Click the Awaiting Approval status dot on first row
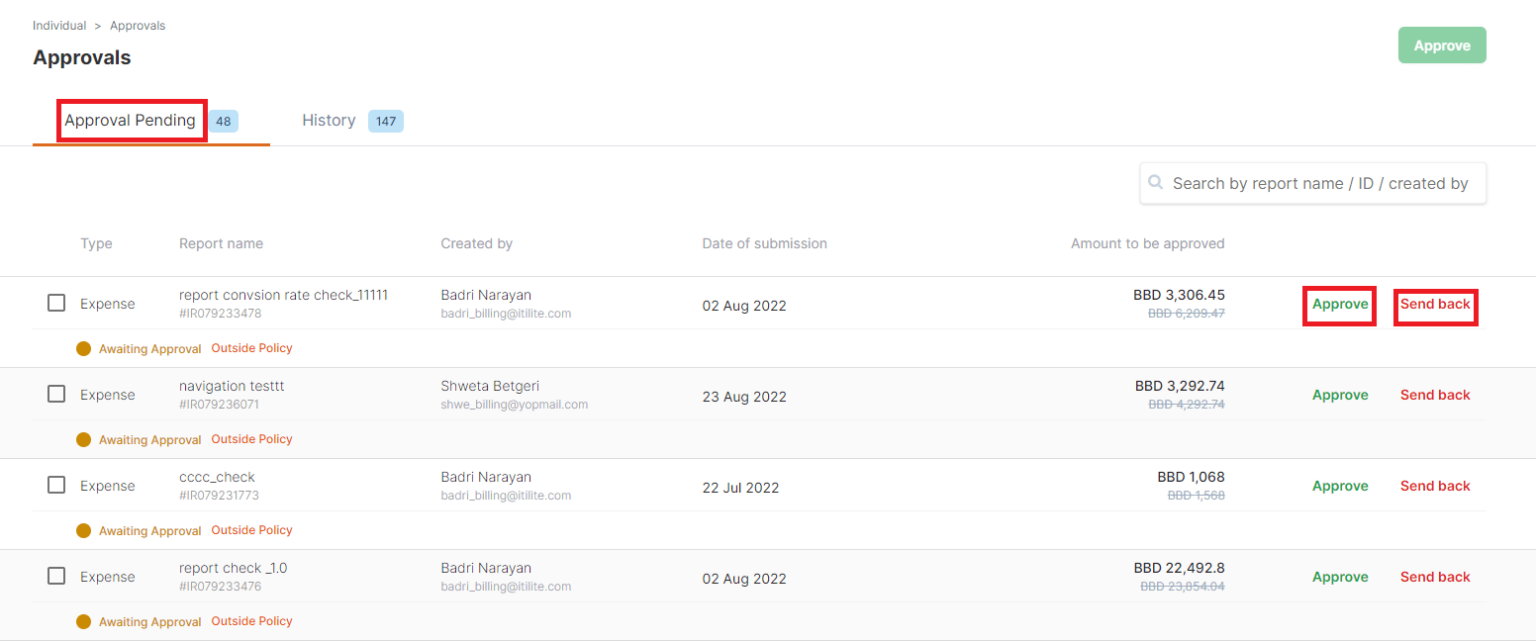The width and height of the screenshot is (1536, 641). click(84, 348)
